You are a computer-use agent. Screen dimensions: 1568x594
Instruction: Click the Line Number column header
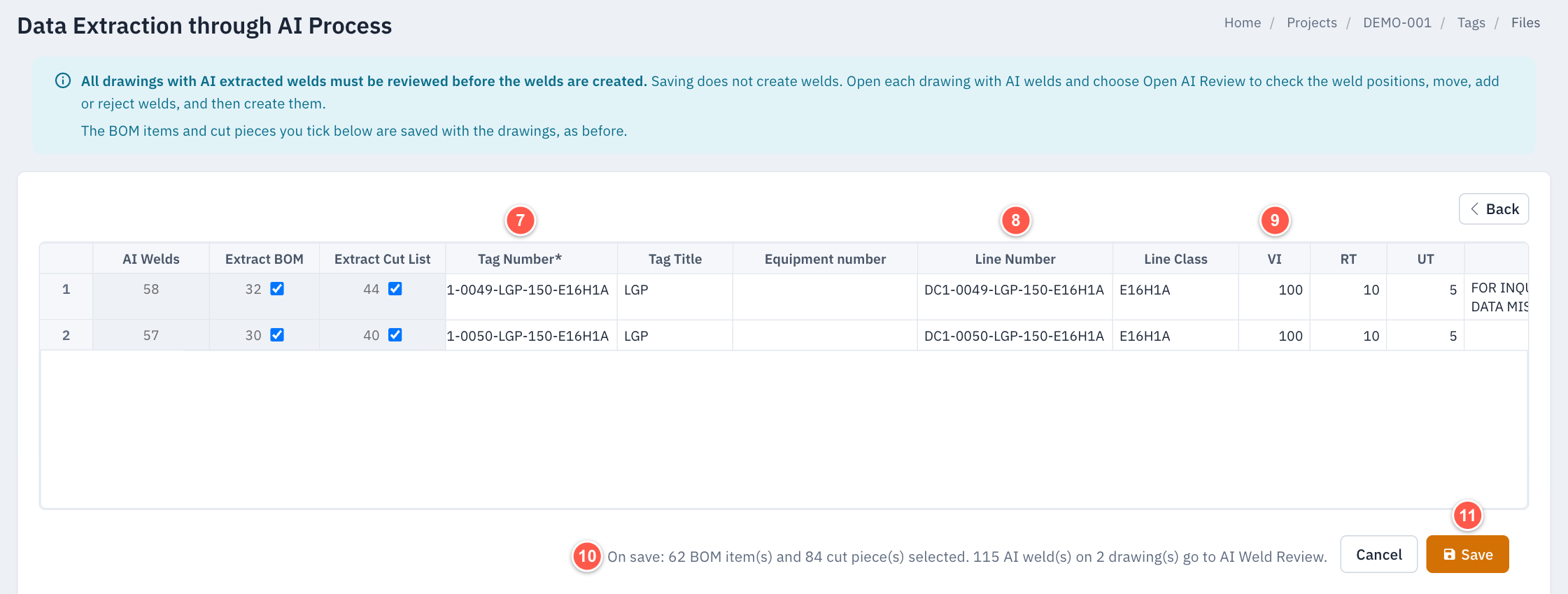(x=1015, y=259)
